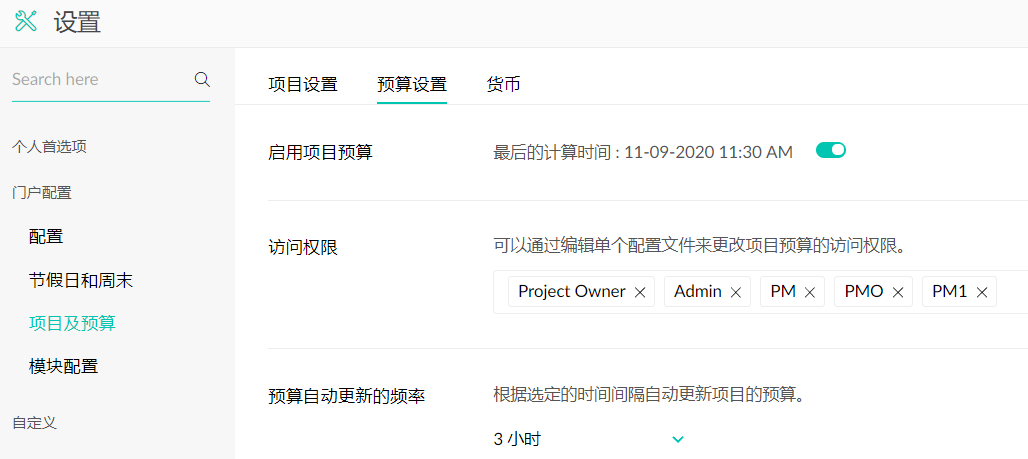
Task: Click the search magnifier icon
Action: tap(202, 79)
